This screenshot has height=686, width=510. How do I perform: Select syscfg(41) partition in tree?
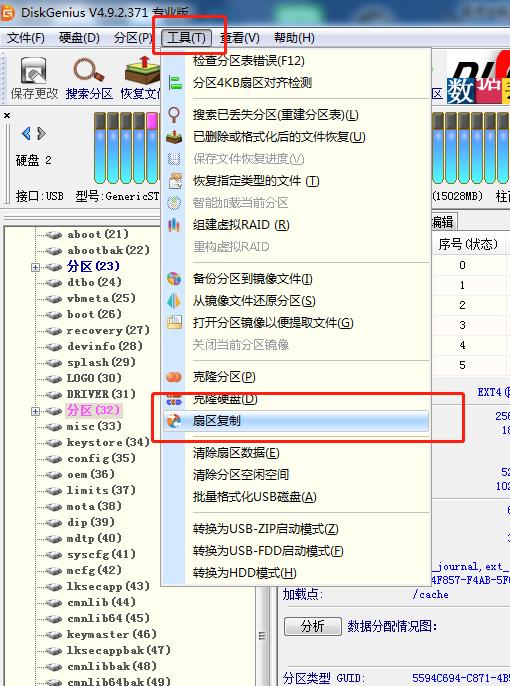[x=101, y=554]
